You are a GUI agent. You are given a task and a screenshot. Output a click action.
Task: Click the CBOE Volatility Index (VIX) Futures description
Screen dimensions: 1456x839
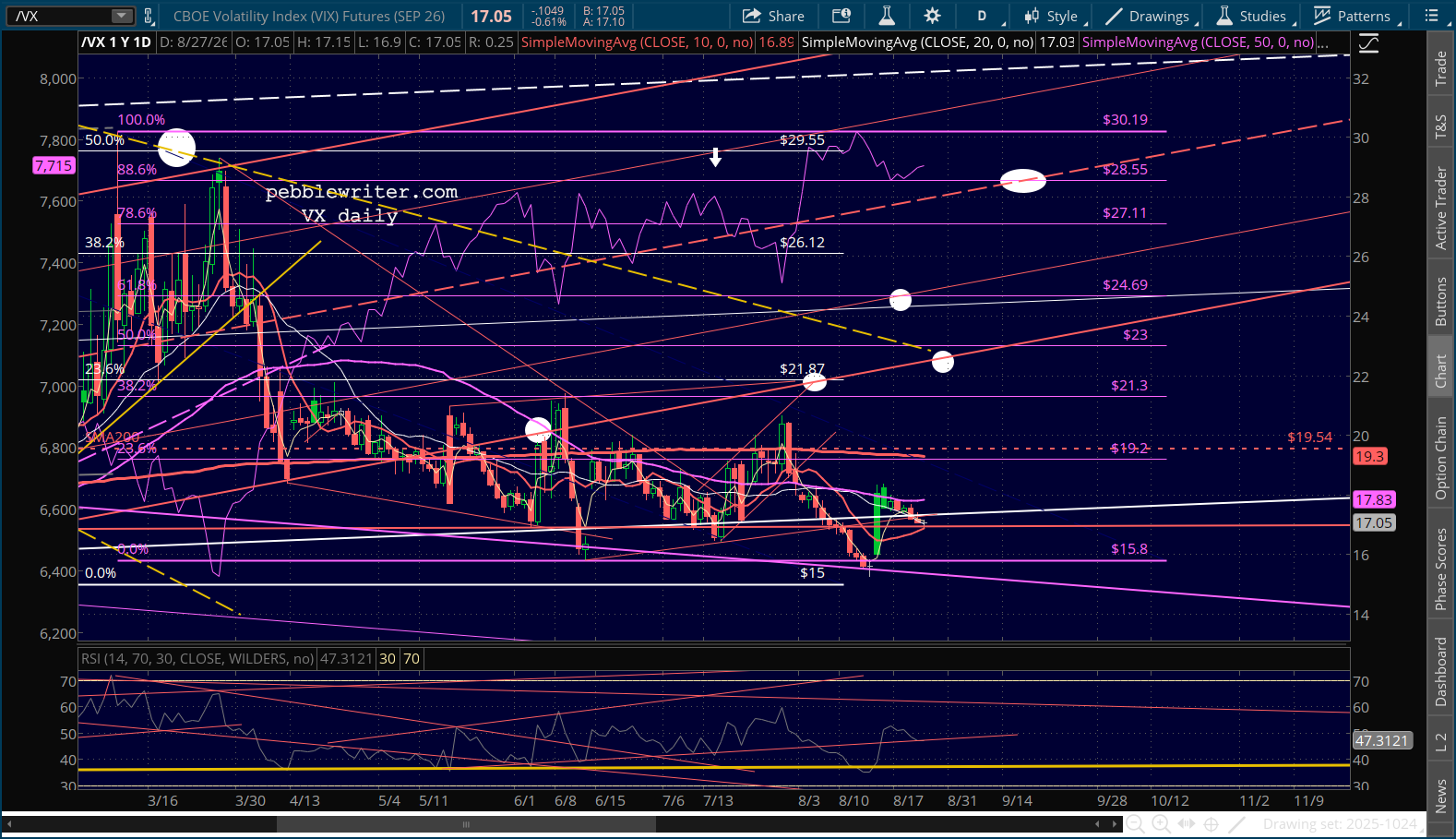[309, 16]
